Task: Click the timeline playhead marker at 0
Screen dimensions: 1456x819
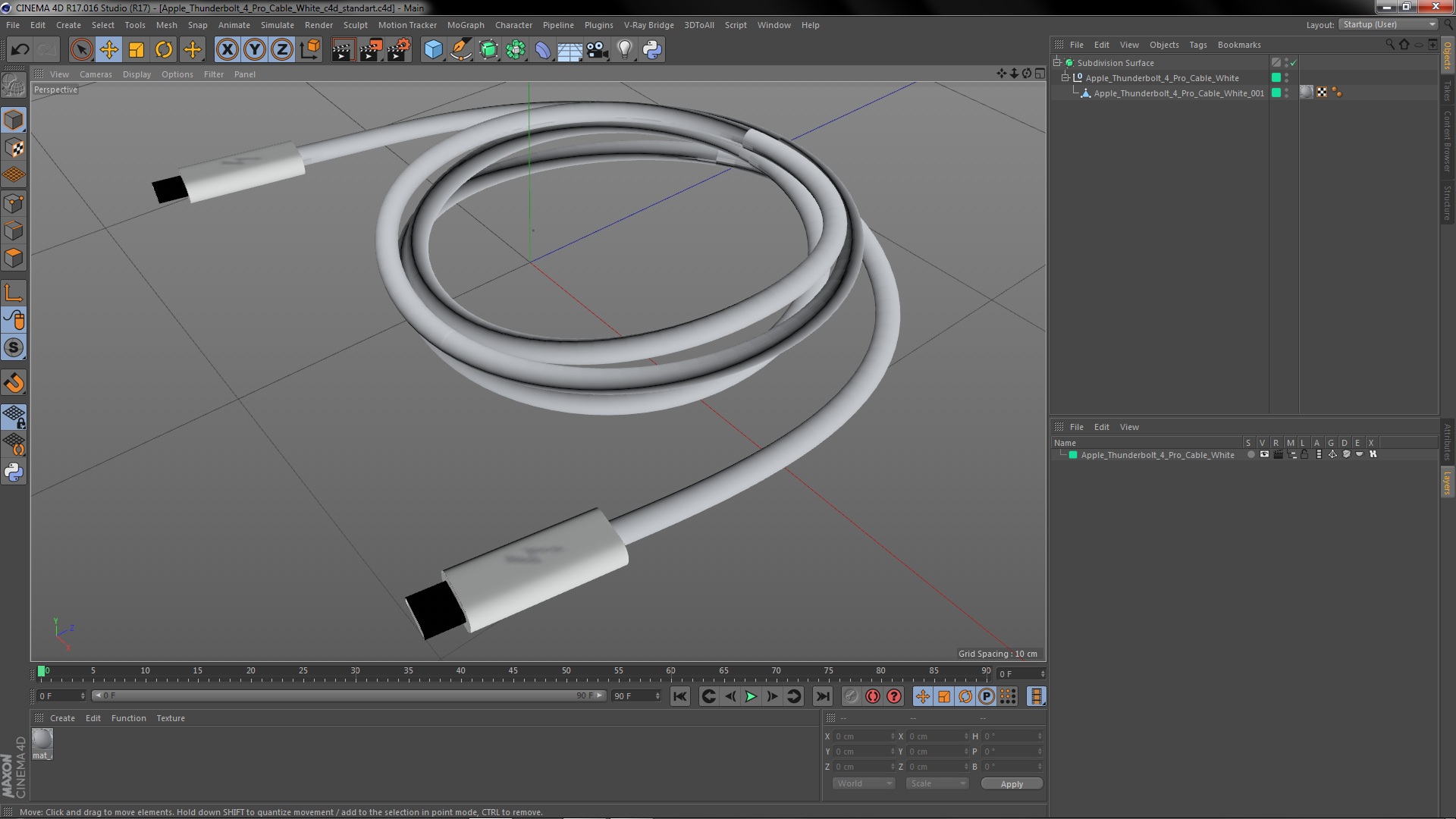Action: [x=42, y=671]
